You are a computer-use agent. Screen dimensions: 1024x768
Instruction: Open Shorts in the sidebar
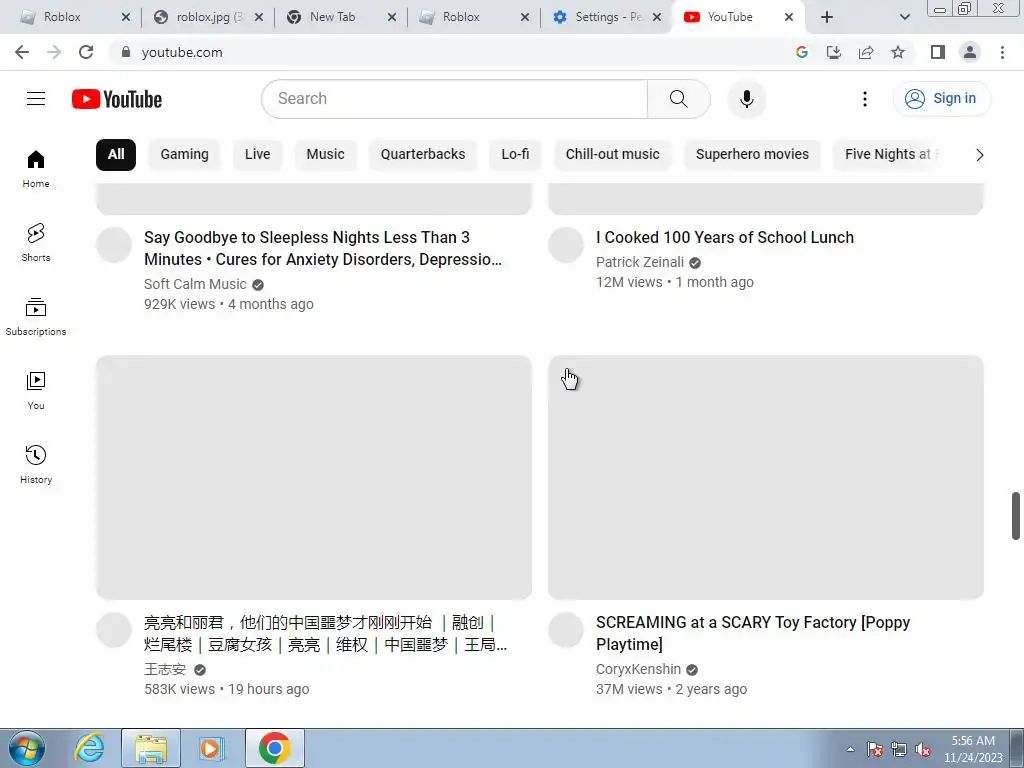pos(36,243)
